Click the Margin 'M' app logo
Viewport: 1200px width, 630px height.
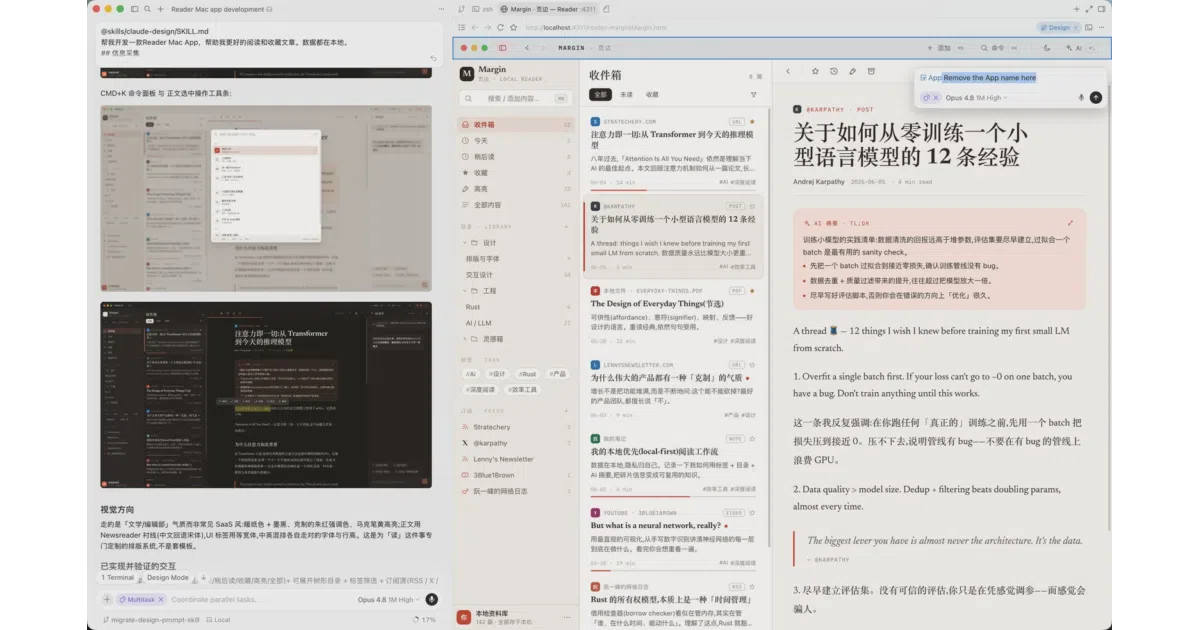tap(466, 73)
